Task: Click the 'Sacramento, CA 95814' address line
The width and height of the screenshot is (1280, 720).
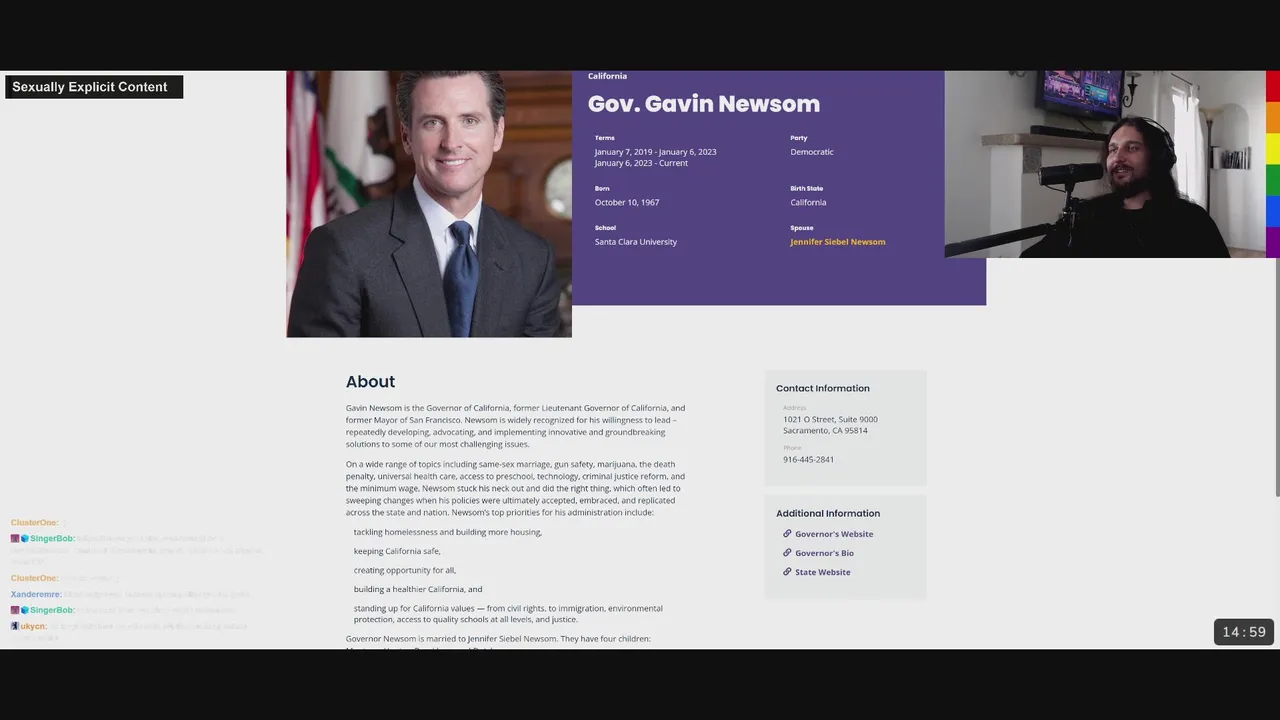Action: (825, 431)
